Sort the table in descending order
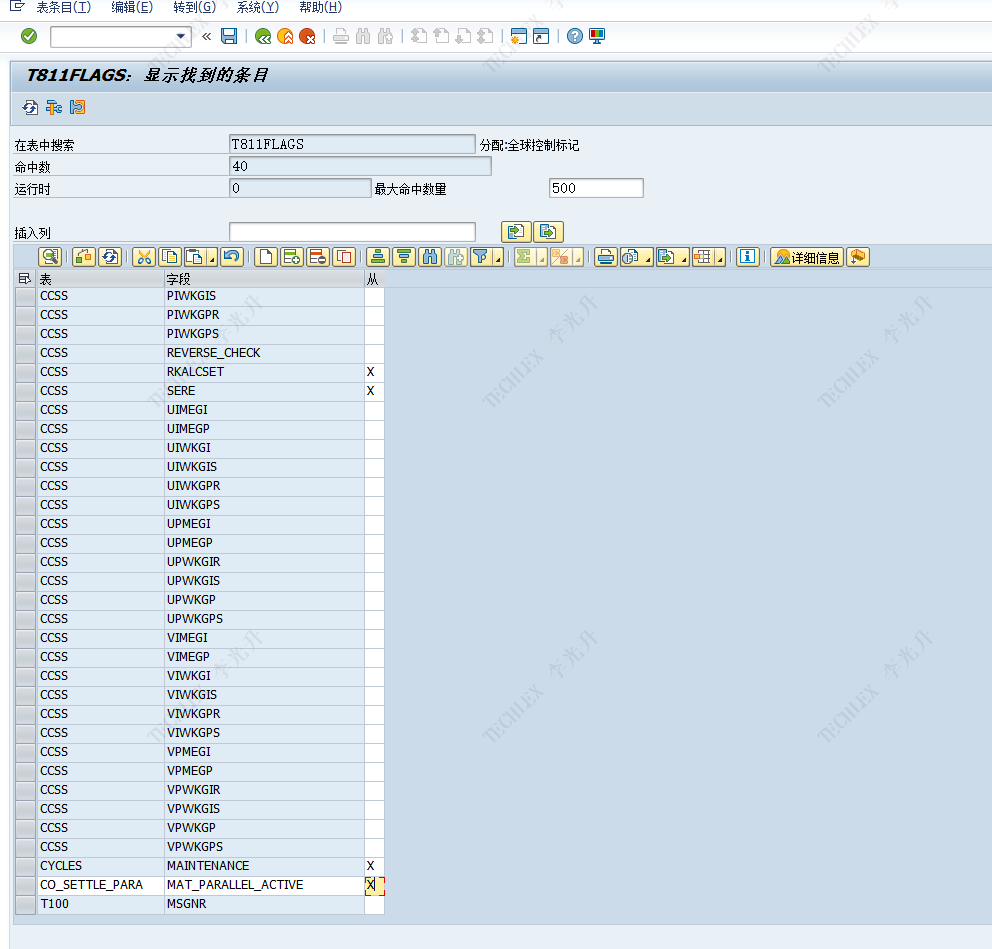Screen dimensions: 992x949 [x=404, y=257]
